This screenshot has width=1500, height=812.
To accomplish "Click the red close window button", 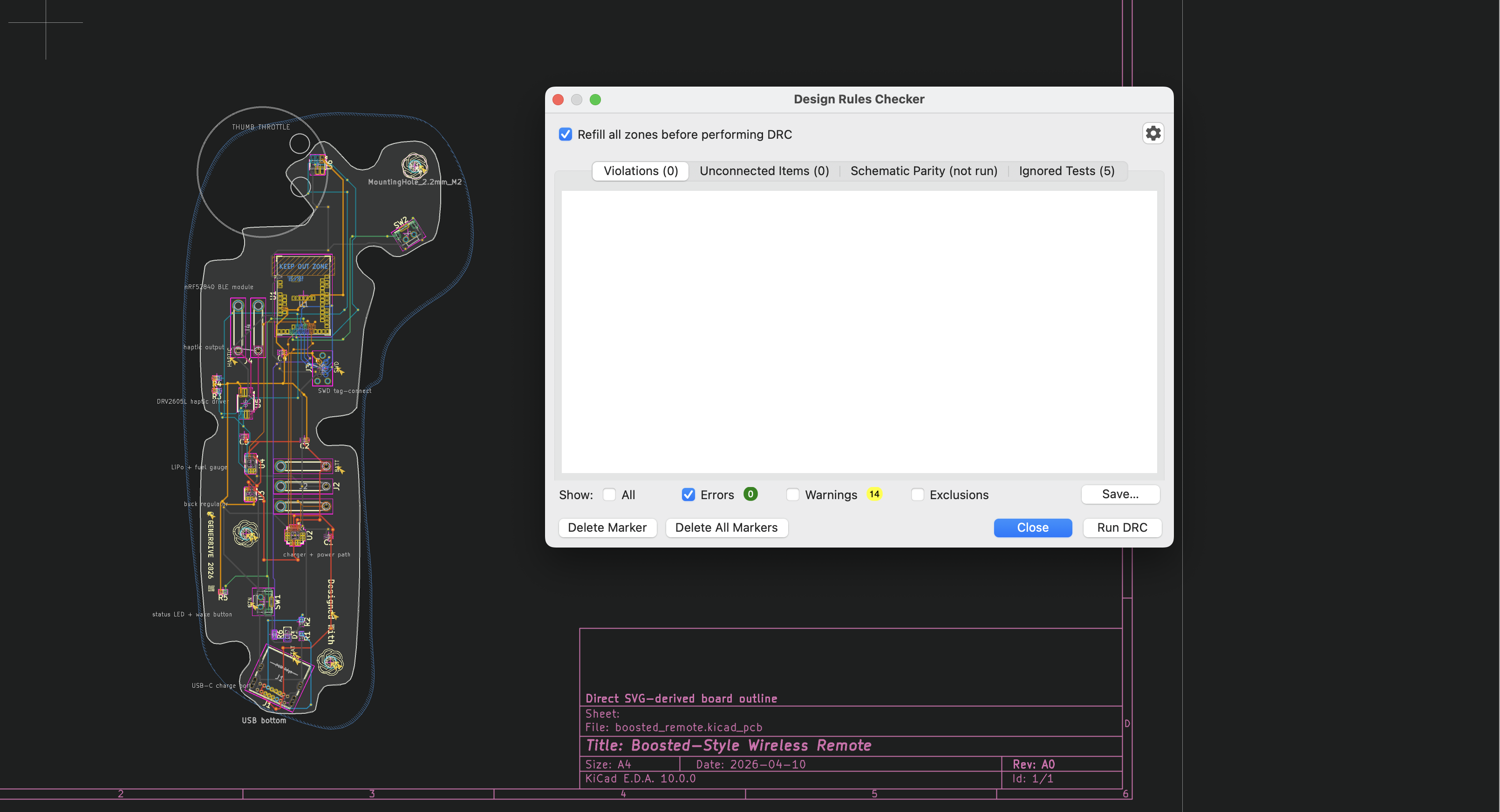I will pos(558,100).
